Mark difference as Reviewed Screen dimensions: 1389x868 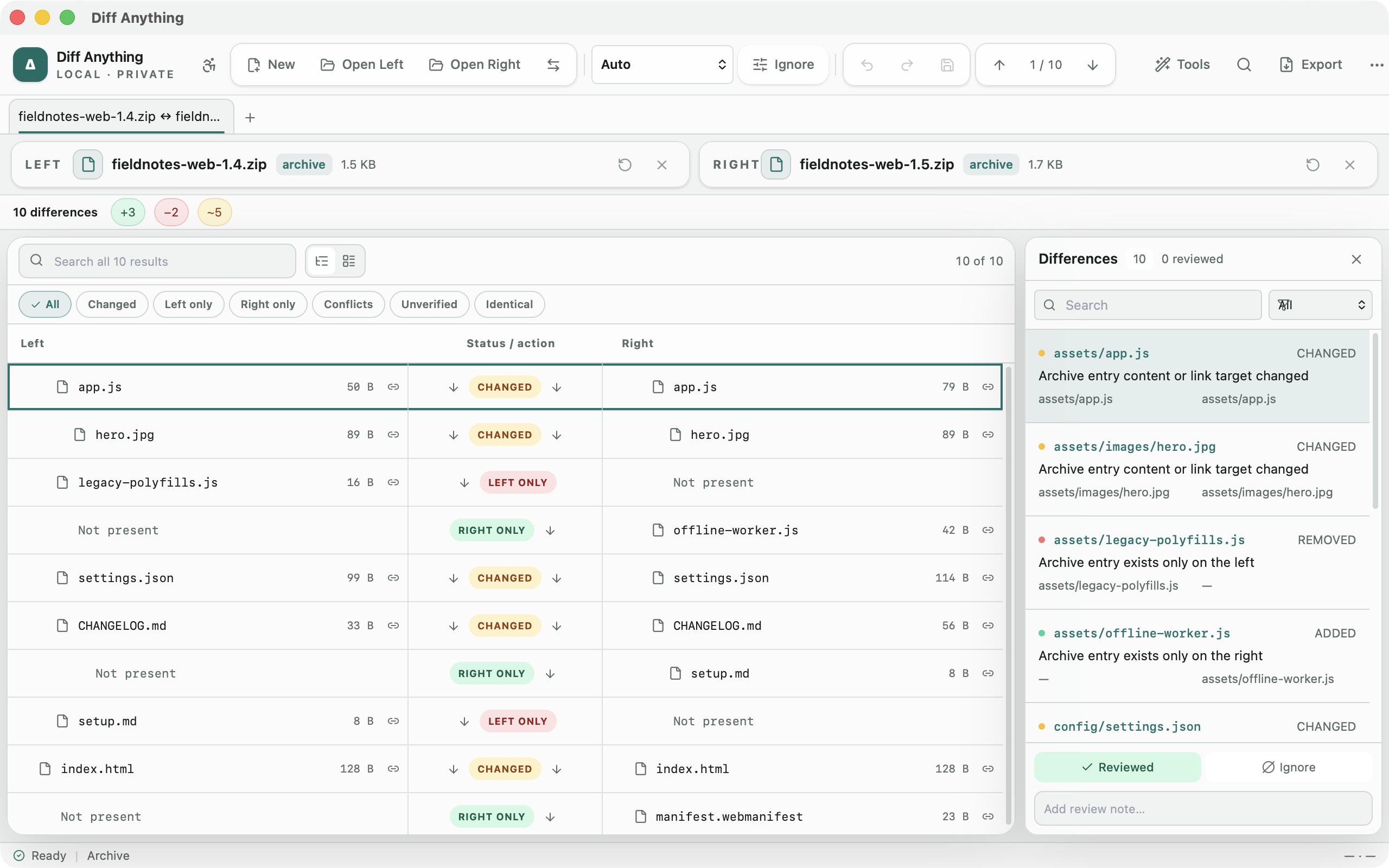pos(1117,768)
